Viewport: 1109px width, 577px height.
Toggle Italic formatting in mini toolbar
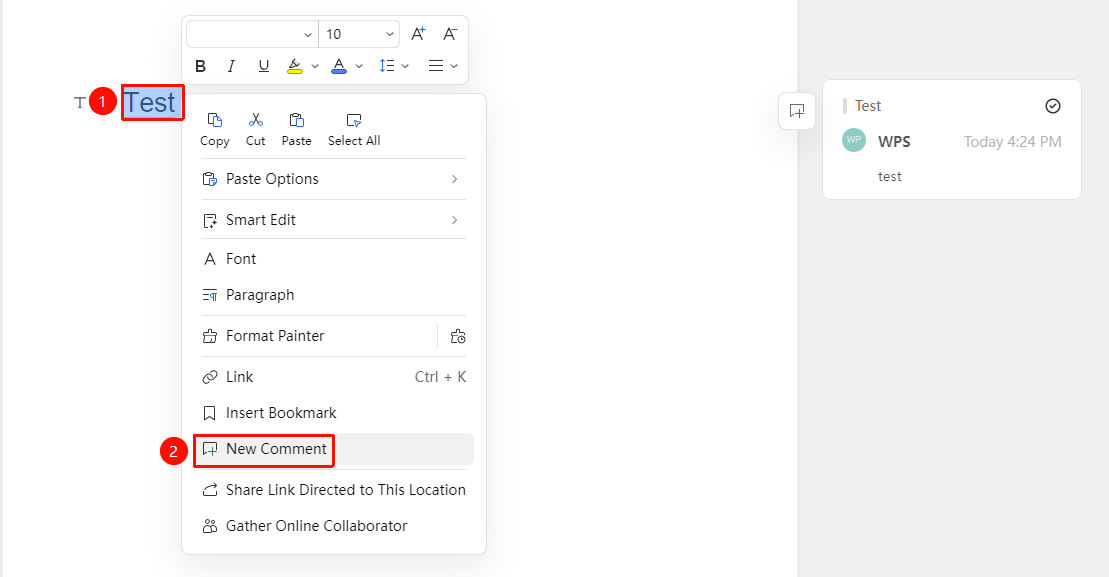pos(231,66)
